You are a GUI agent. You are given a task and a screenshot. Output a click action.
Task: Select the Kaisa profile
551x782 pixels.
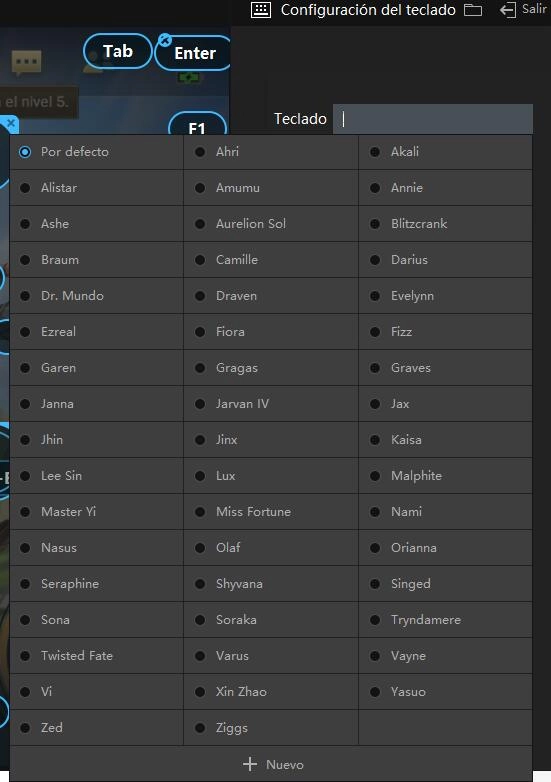pyautogui.click(x=445, y=439)
